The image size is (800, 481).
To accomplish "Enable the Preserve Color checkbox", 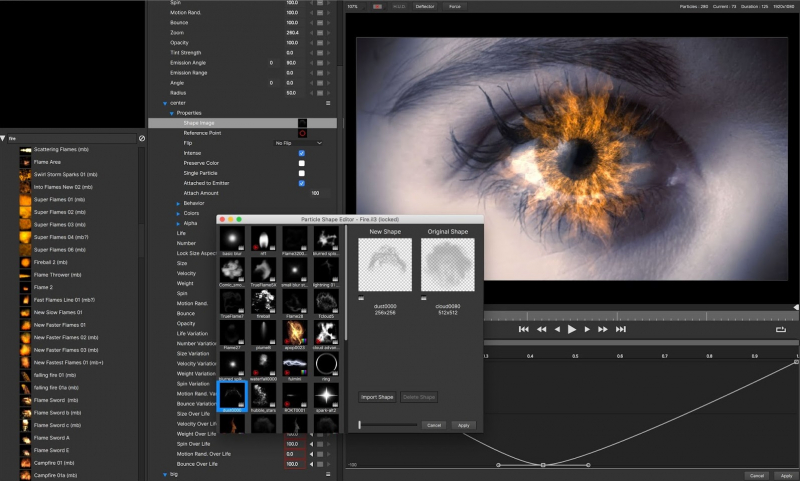I will (302, 163).
